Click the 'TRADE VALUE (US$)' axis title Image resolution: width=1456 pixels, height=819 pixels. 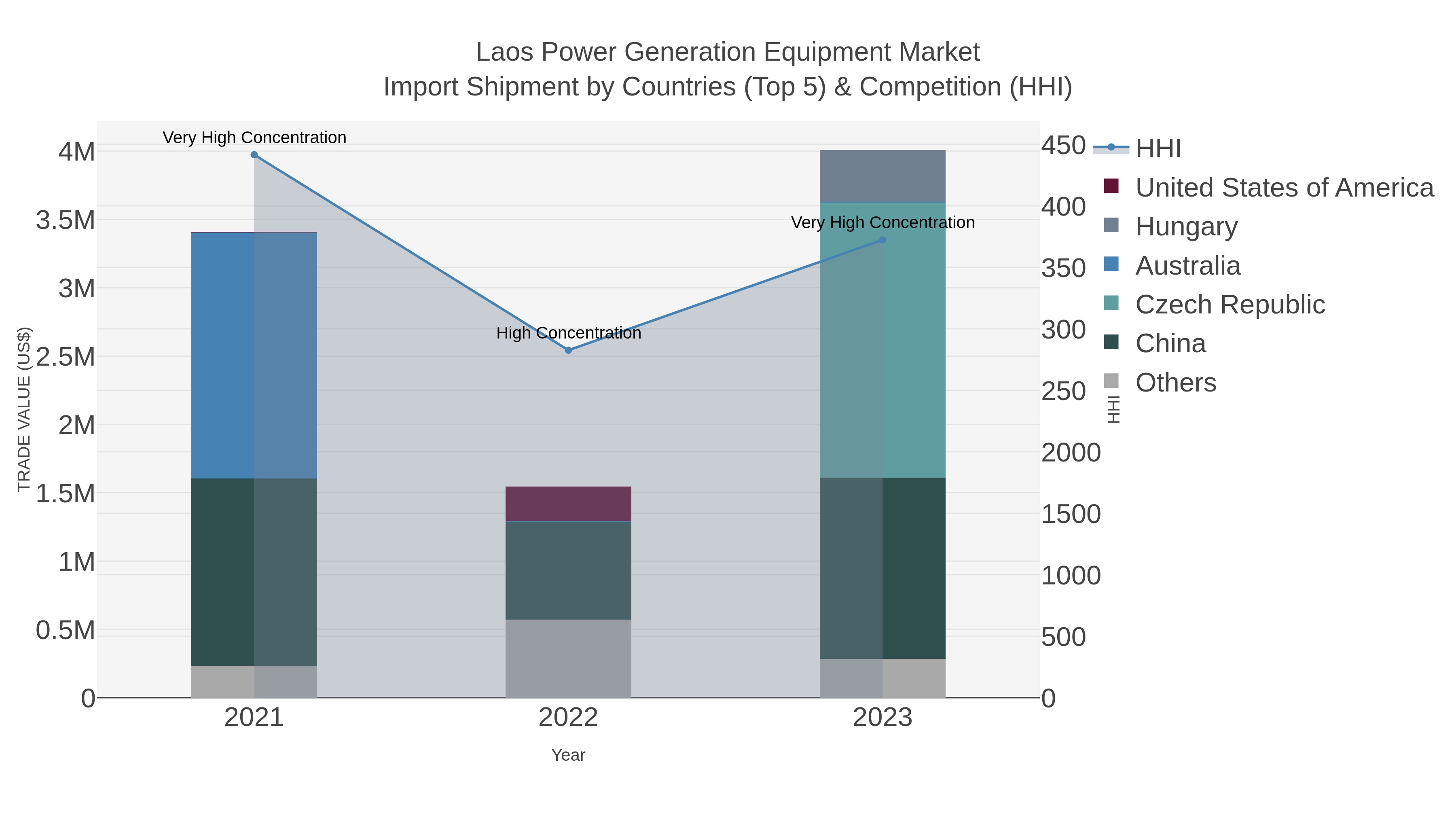(x=24, y=409)
